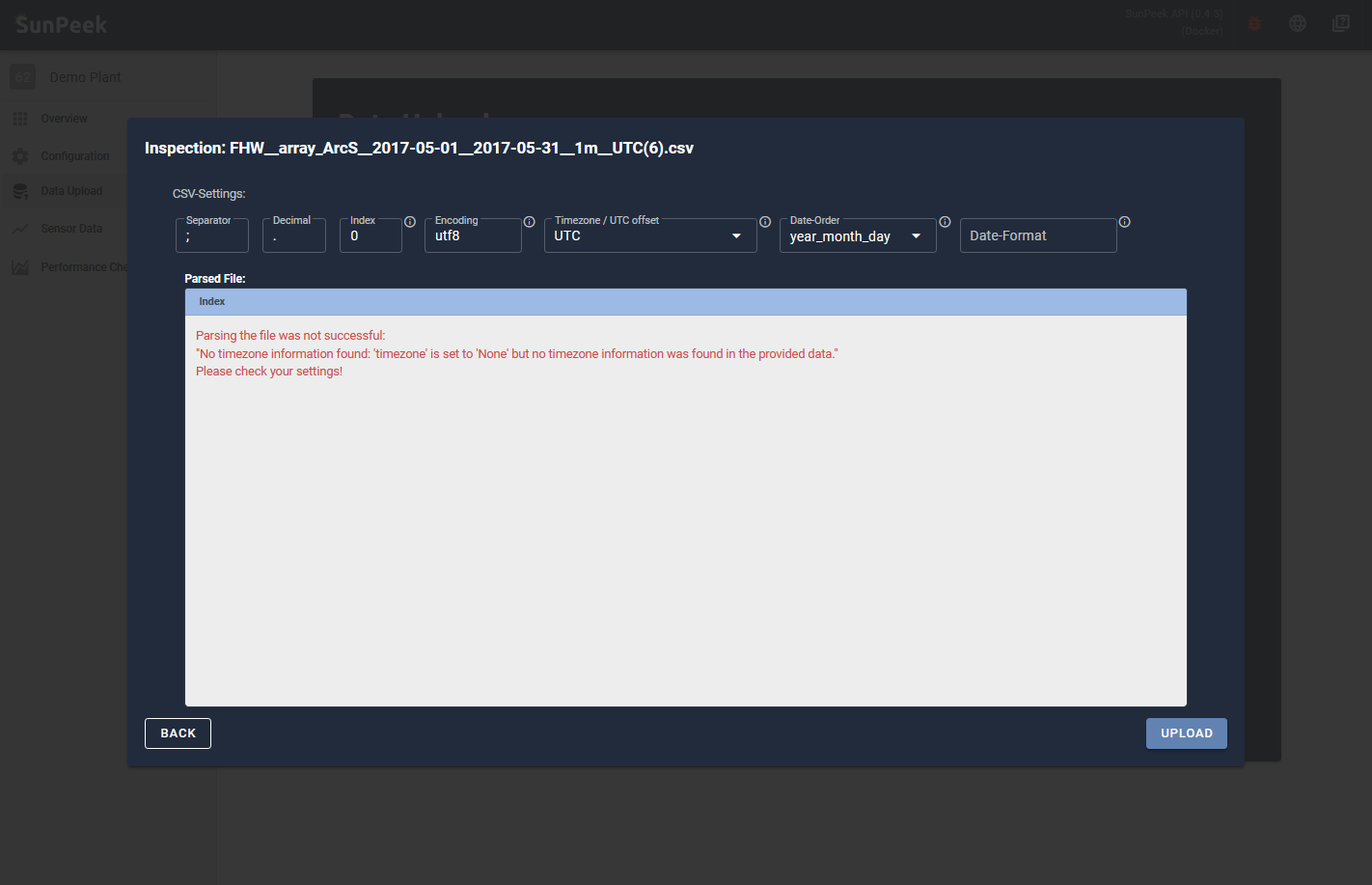1372x885 pixels.
Task: Click the UPLOAD button
Action: (x=1187, y=733)
